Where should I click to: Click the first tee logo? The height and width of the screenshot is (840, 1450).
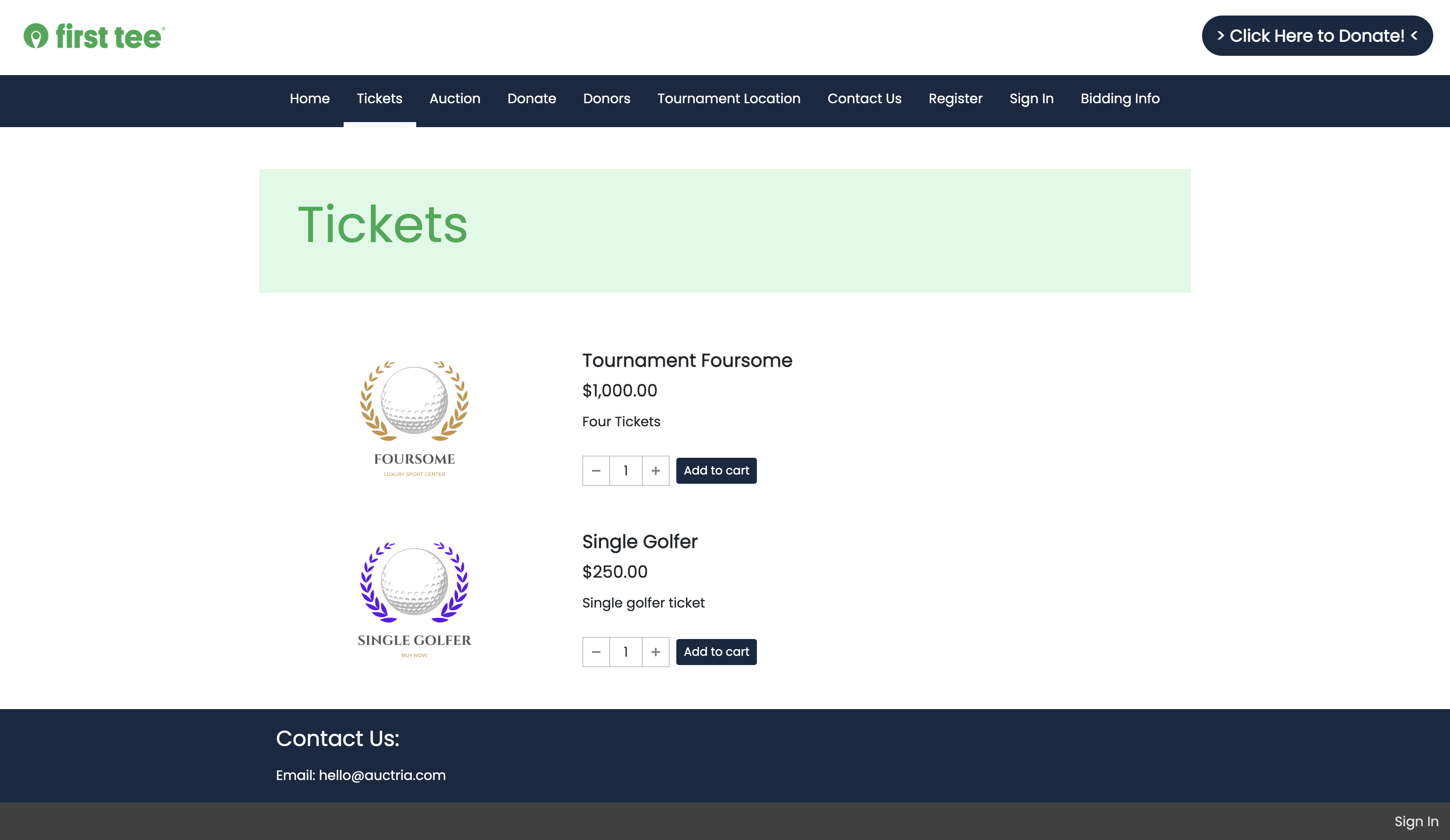pos(94,36)
